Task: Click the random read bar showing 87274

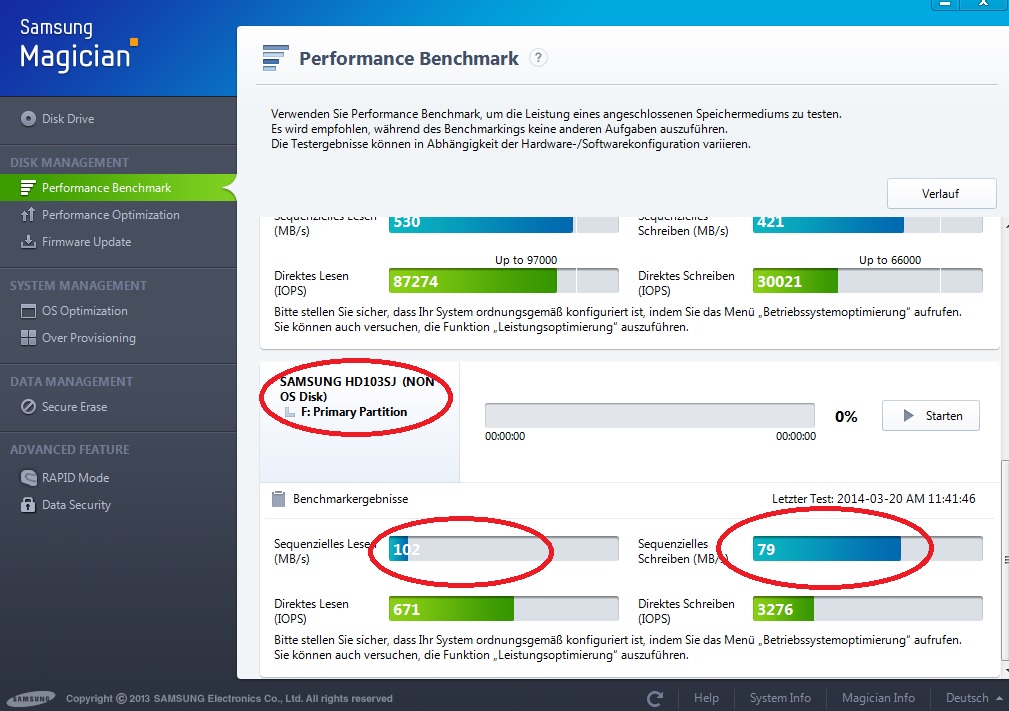Action: (504, 281)
